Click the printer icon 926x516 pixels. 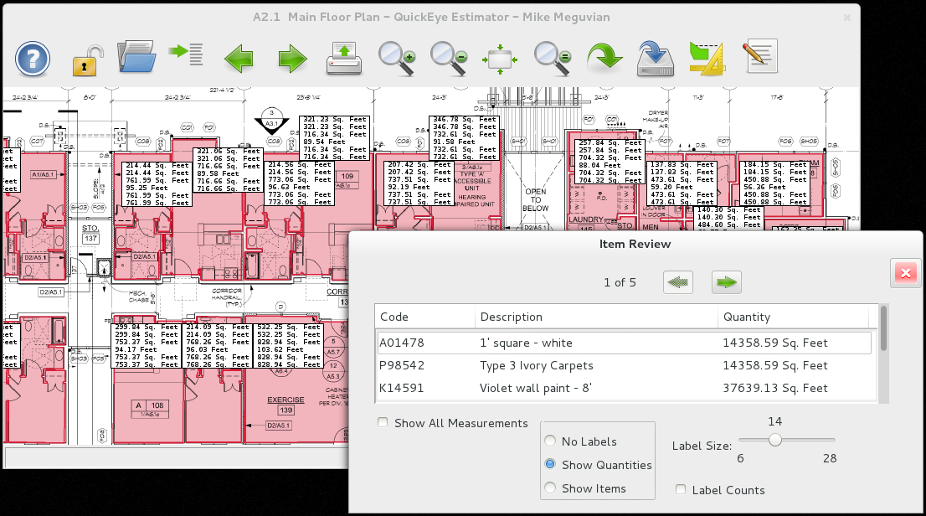tap(344, 58)
